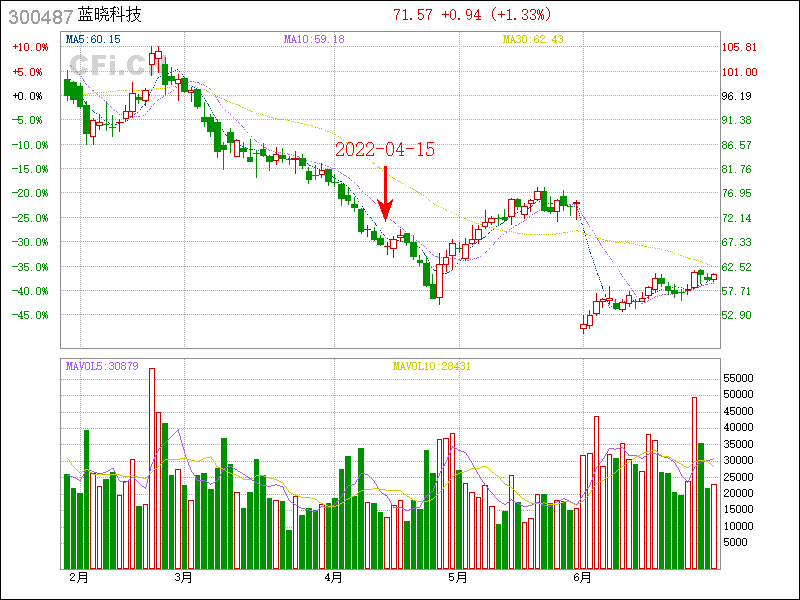Image resolution: width=800 pixels, height=600 pixels.
Task: Jump to 3月 on the time axis
Action: click(x=183, y=578)
